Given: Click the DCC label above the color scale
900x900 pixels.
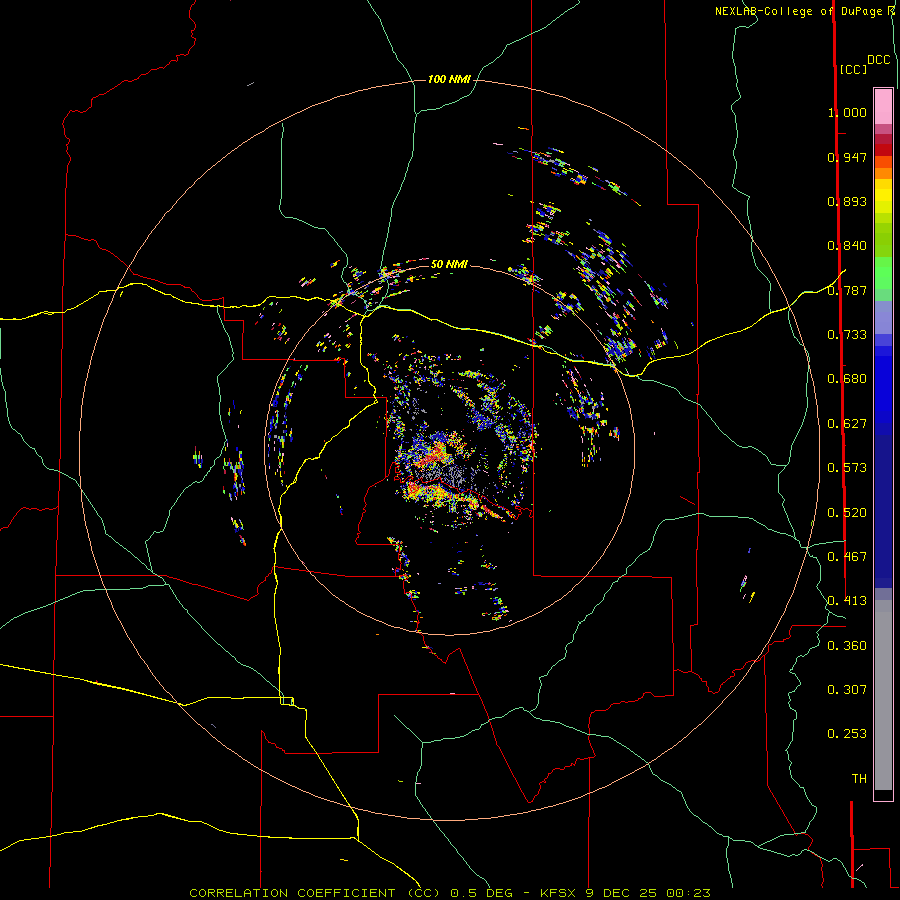Looking at the screenshot, I should (x=879, y=60).
